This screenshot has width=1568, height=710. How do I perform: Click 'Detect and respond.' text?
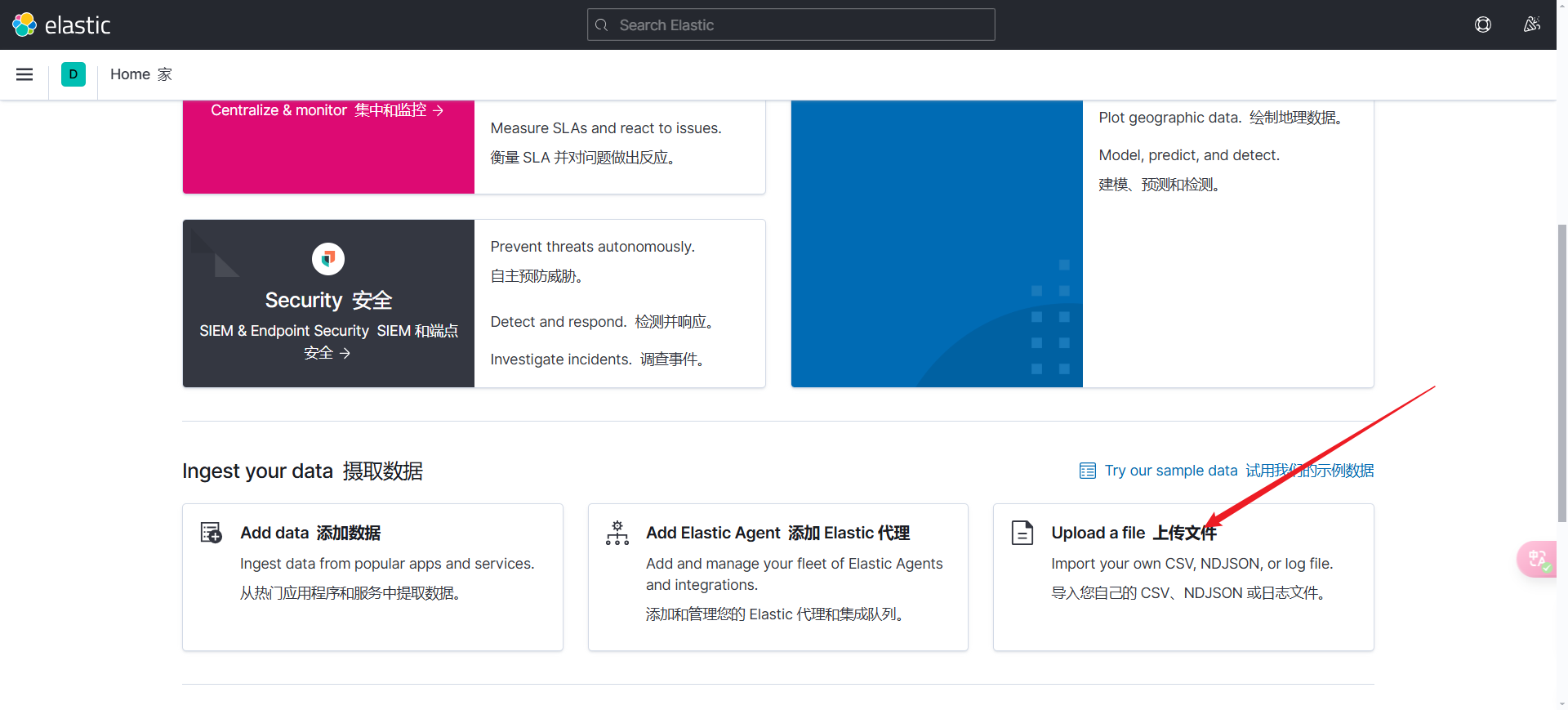559,322
